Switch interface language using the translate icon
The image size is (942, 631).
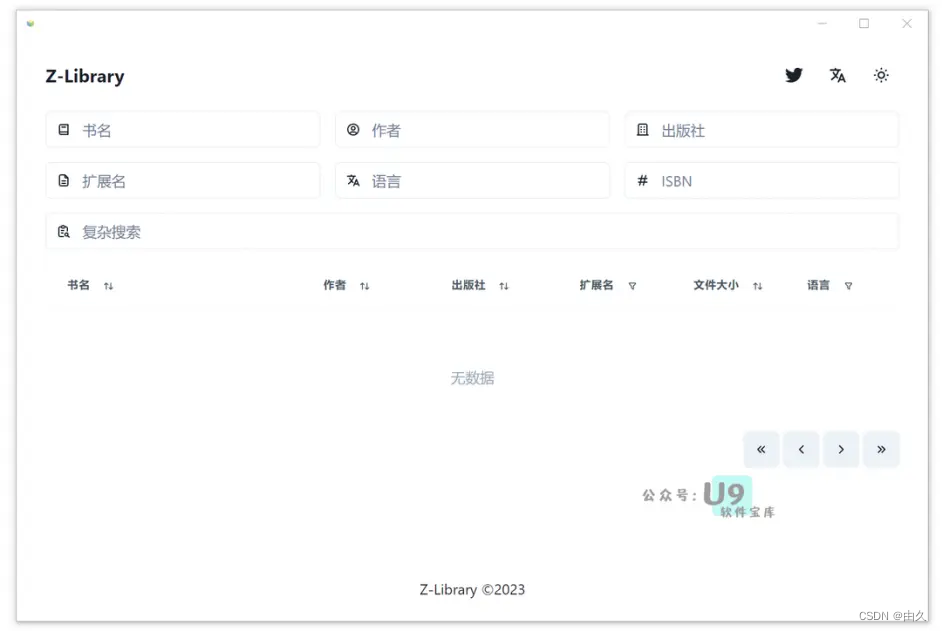pyautogui.click(x=837, y=75)
